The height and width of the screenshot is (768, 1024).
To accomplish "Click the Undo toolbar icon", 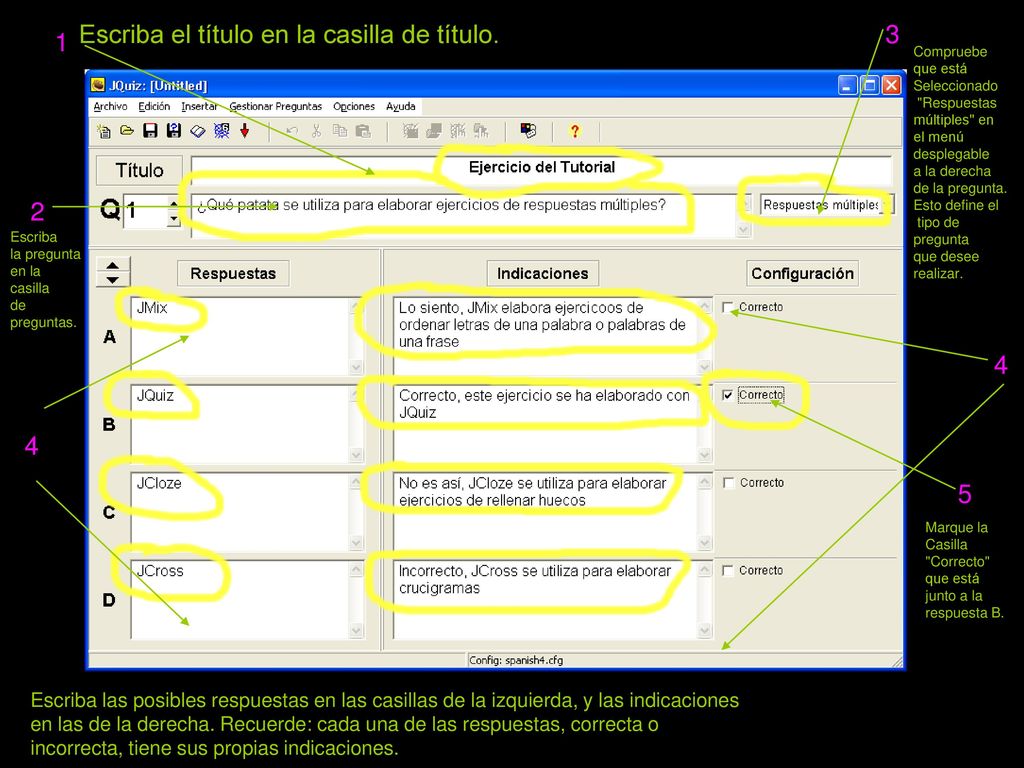I will [x=292, y=131].
